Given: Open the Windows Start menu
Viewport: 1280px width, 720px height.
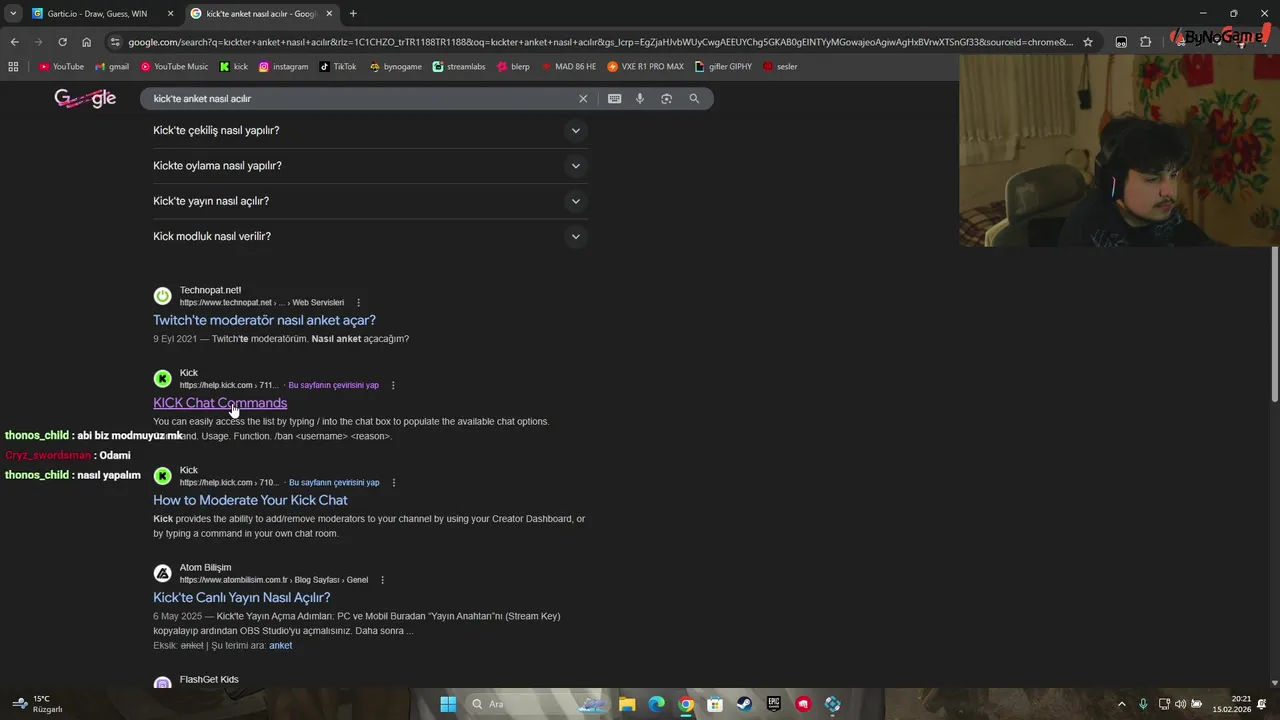Looking at the screenshot, I should [x=448, y=704].
